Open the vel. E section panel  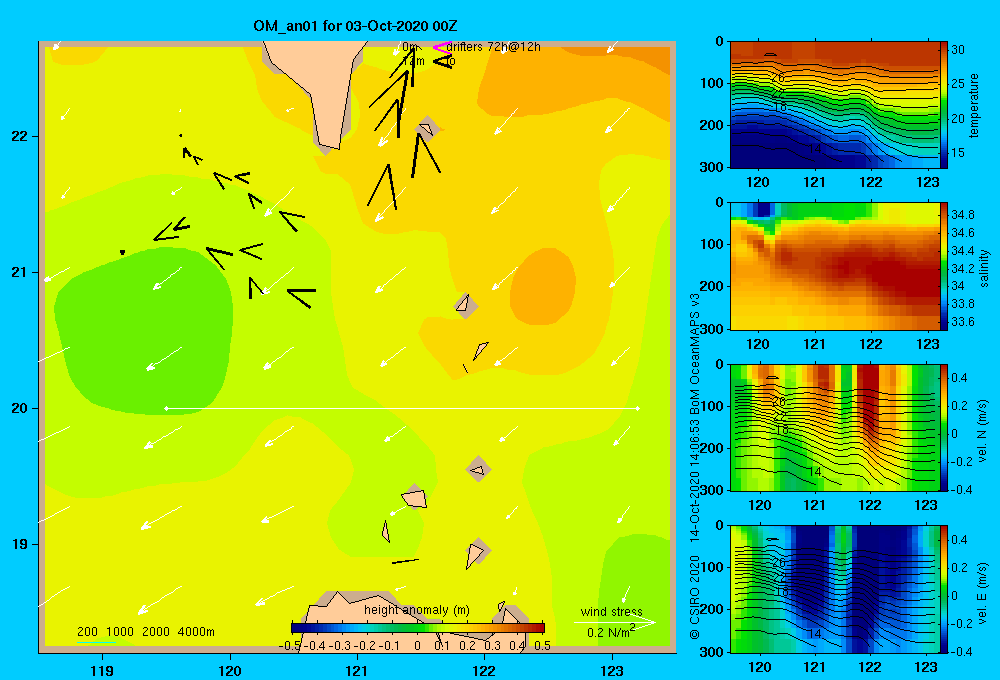835,589
